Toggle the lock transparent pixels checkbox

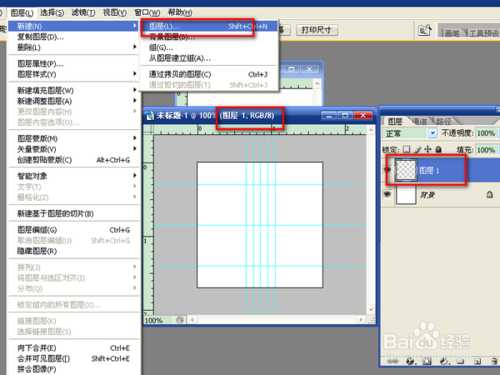pyautogui.click(x=406, y=149)
